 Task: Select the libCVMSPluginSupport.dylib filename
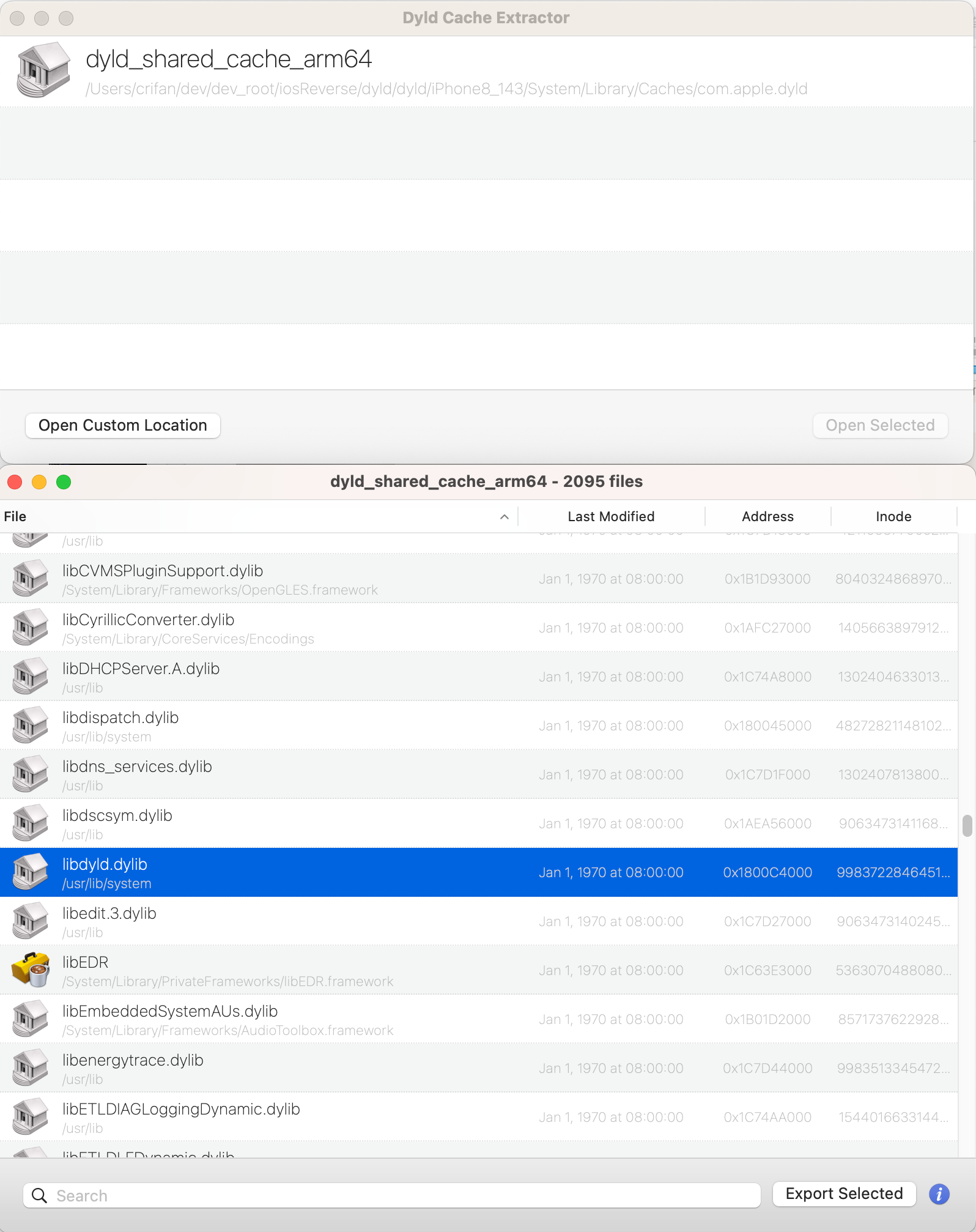pyautogui.click(x=163, y=571)
